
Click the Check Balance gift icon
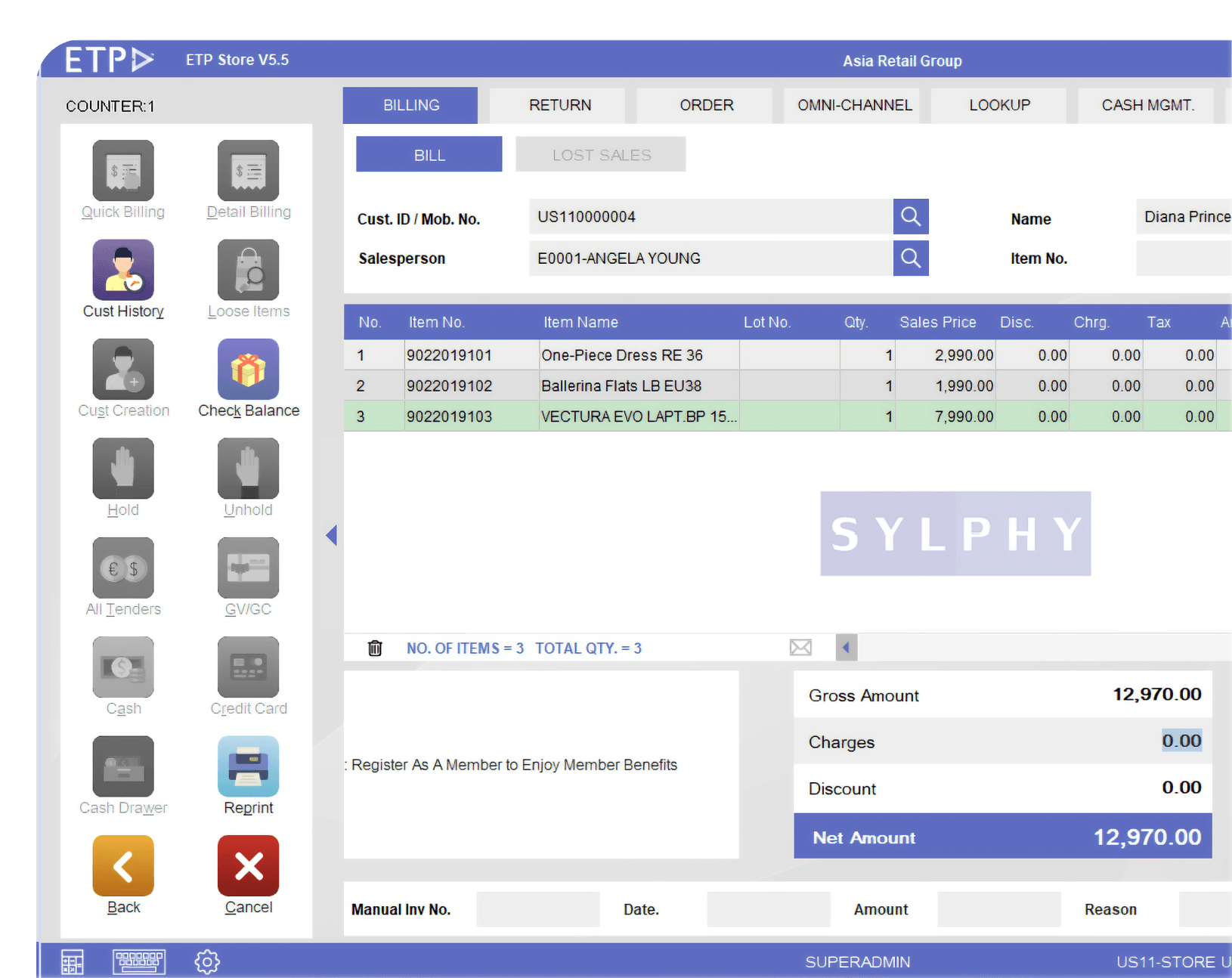click(248, 370)
